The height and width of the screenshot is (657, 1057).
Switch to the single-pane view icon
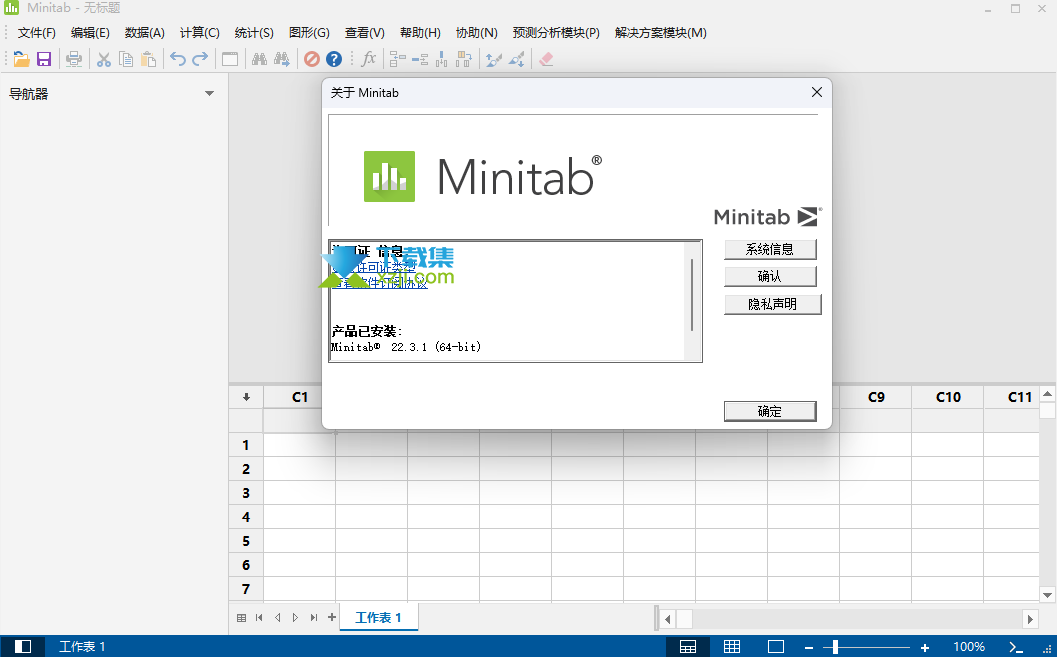pyautogui.click(x=776, y=646)
